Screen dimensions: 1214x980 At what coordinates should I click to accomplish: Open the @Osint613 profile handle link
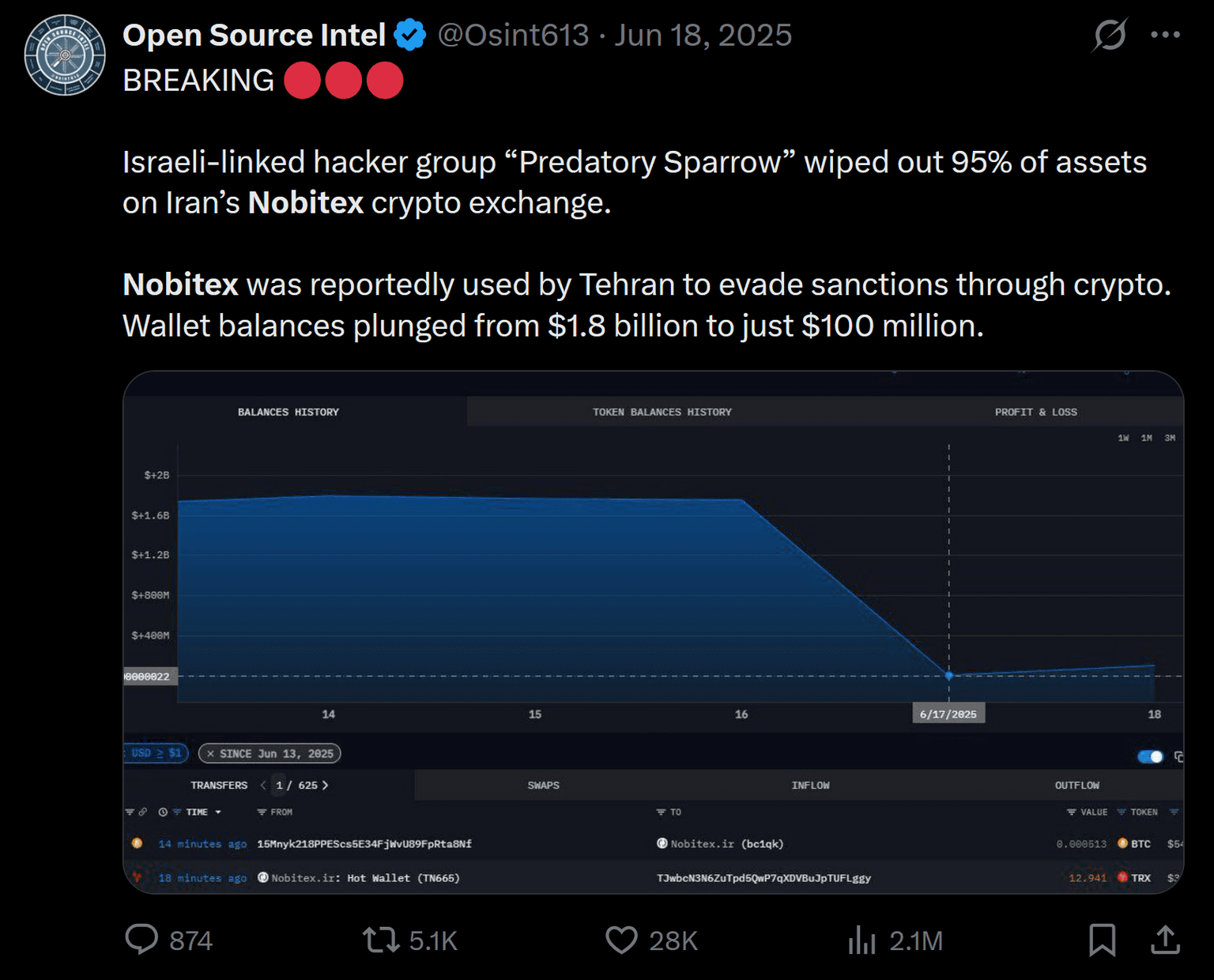[513, 35]
